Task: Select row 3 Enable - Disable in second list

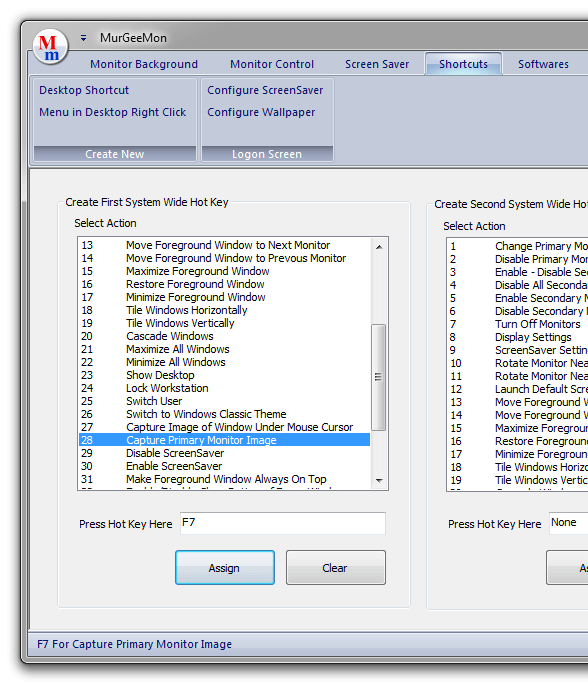Action: (518, 272)
